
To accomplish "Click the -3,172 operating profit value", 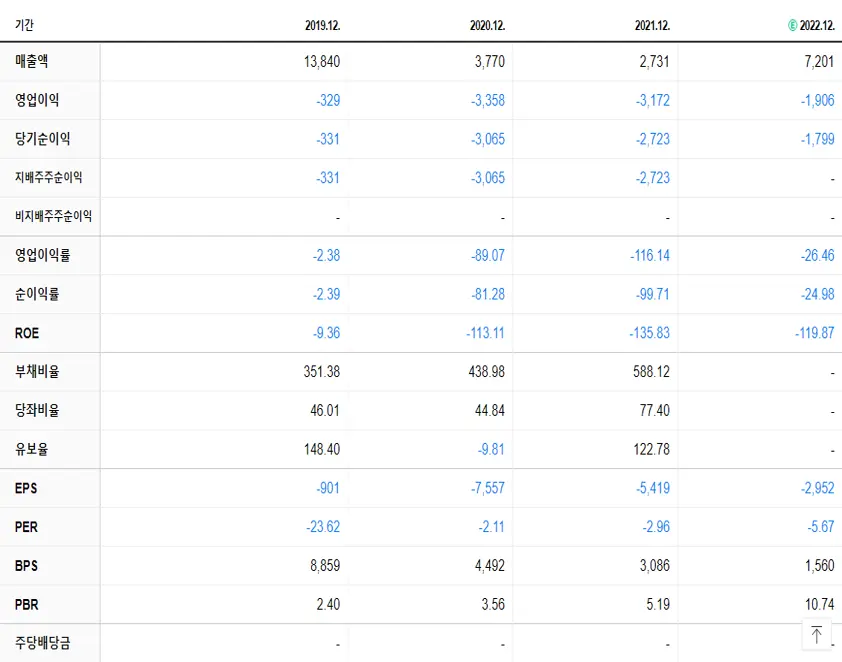I will (x=653, y=100).
